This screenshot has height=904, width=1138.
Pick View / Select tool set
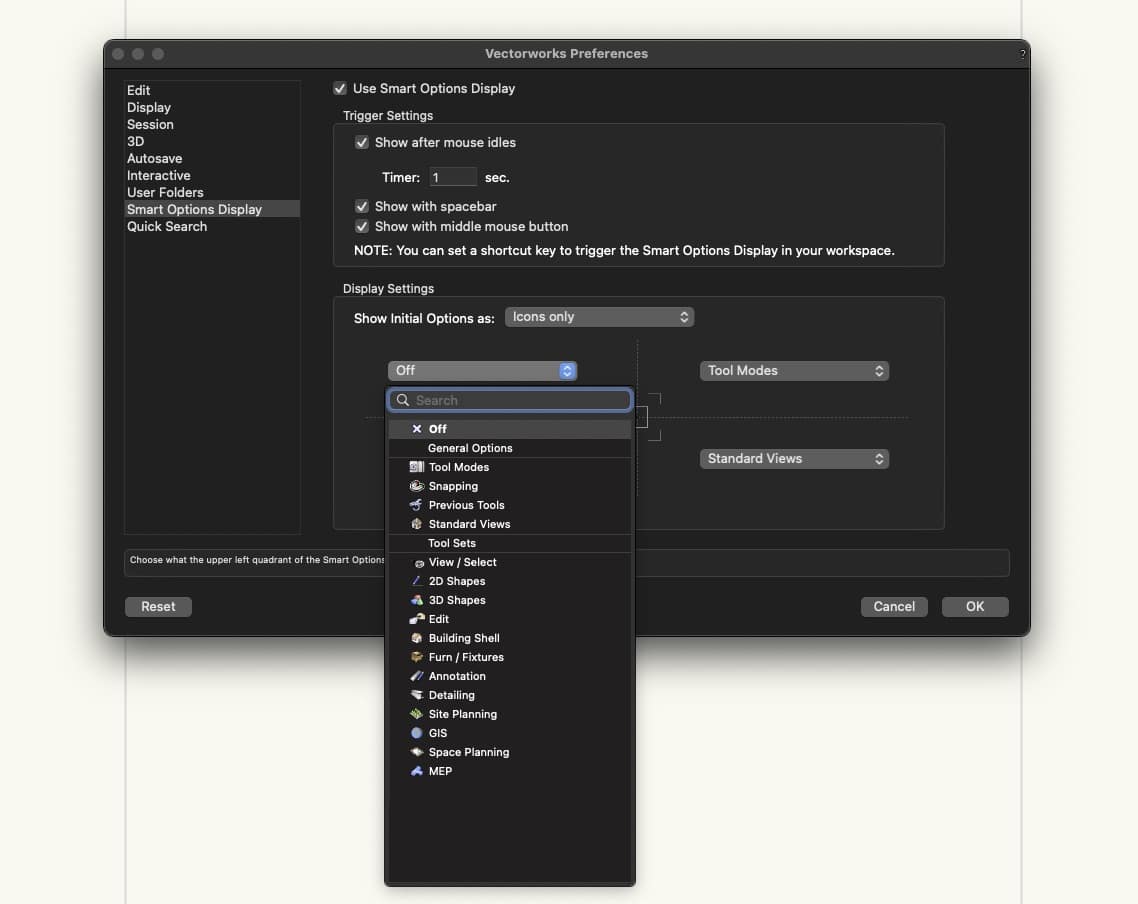[509, 562]
